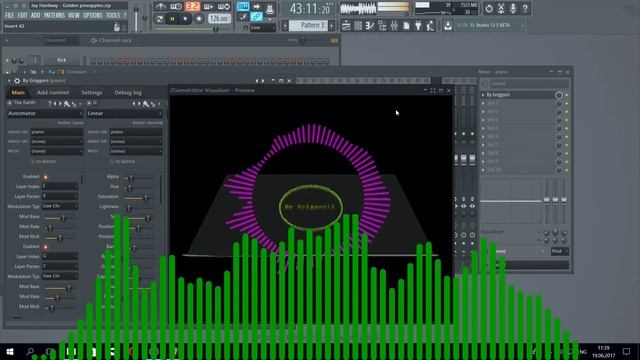Open Windows notification center
Image resolution: width=640 pixels, height=360 pixels.
(x=627, y=351)
